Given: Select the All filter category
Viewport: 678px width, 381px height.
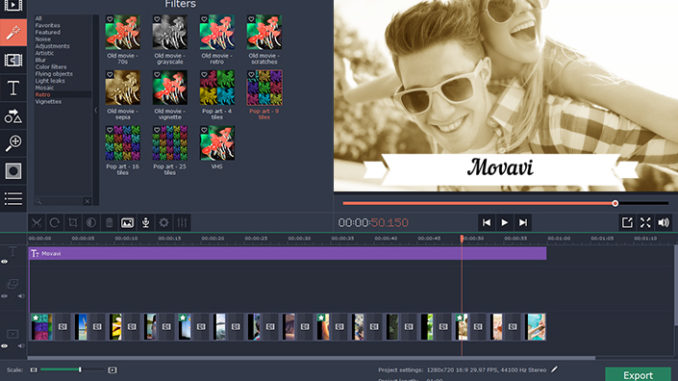Looking at the screenshot, I should tap(38, 19).
